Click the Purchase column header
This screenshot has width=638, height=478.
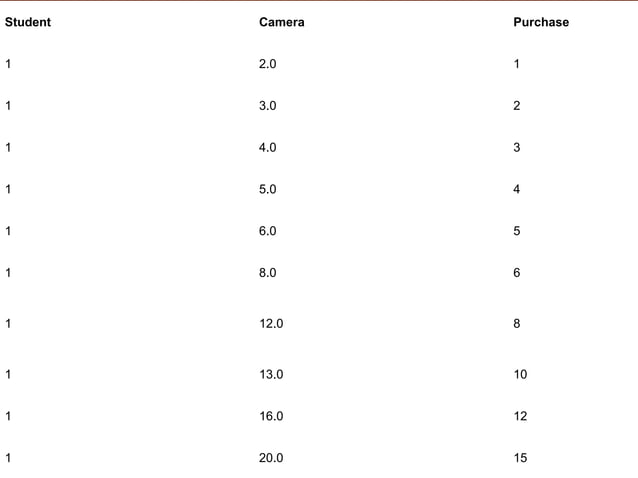click(540, 22)
